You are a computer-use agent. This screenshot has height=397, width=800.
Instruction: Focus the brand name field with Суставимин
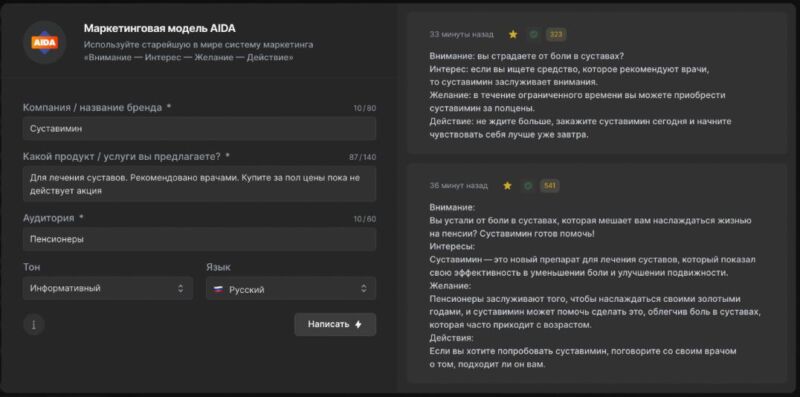199,129
